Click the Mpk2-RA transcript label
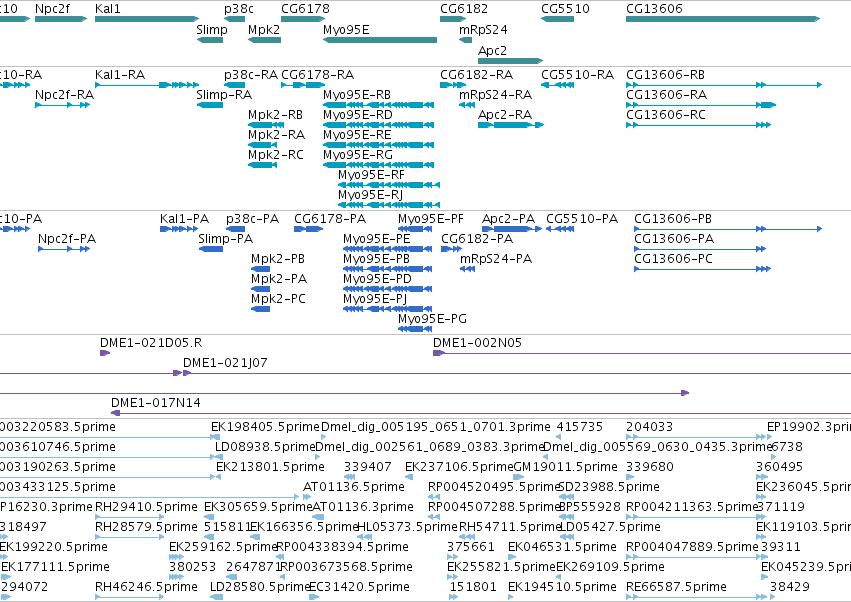851x602 pixels. 276,135
